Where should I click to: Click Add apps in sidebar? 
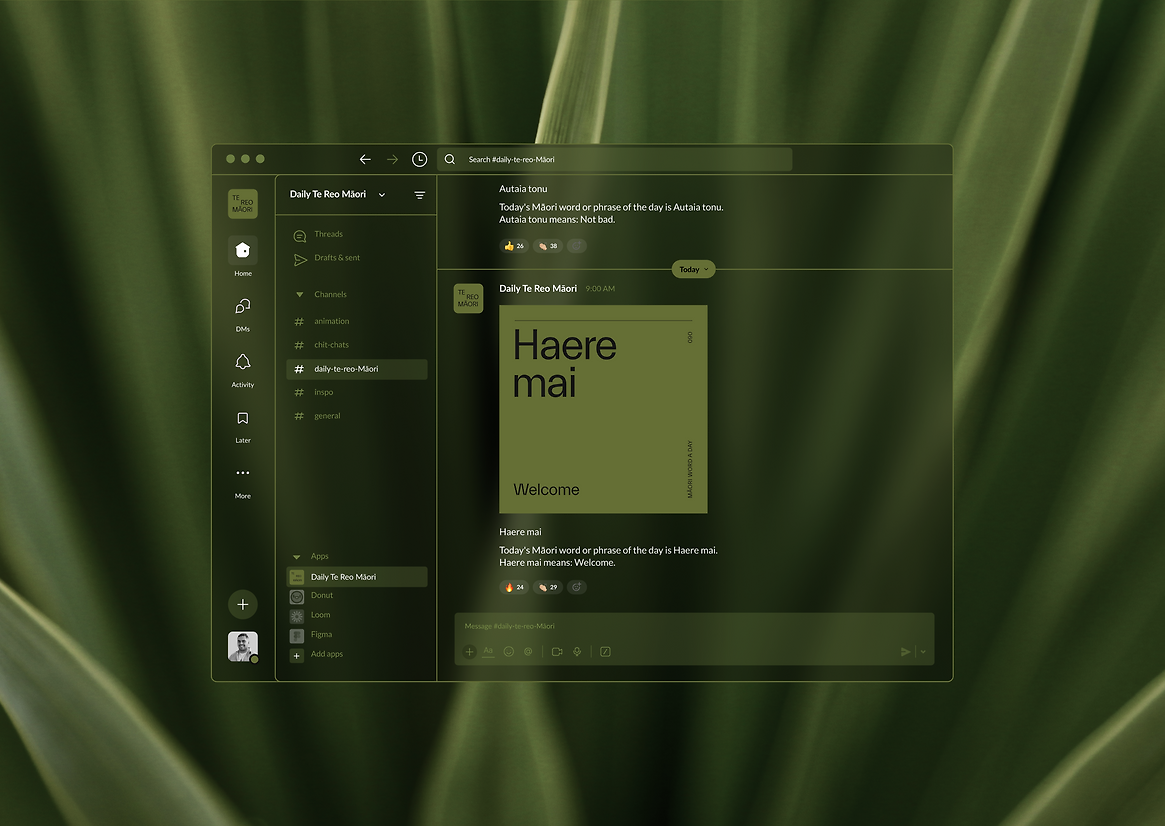pyautogui.click(x=326, y=655)
